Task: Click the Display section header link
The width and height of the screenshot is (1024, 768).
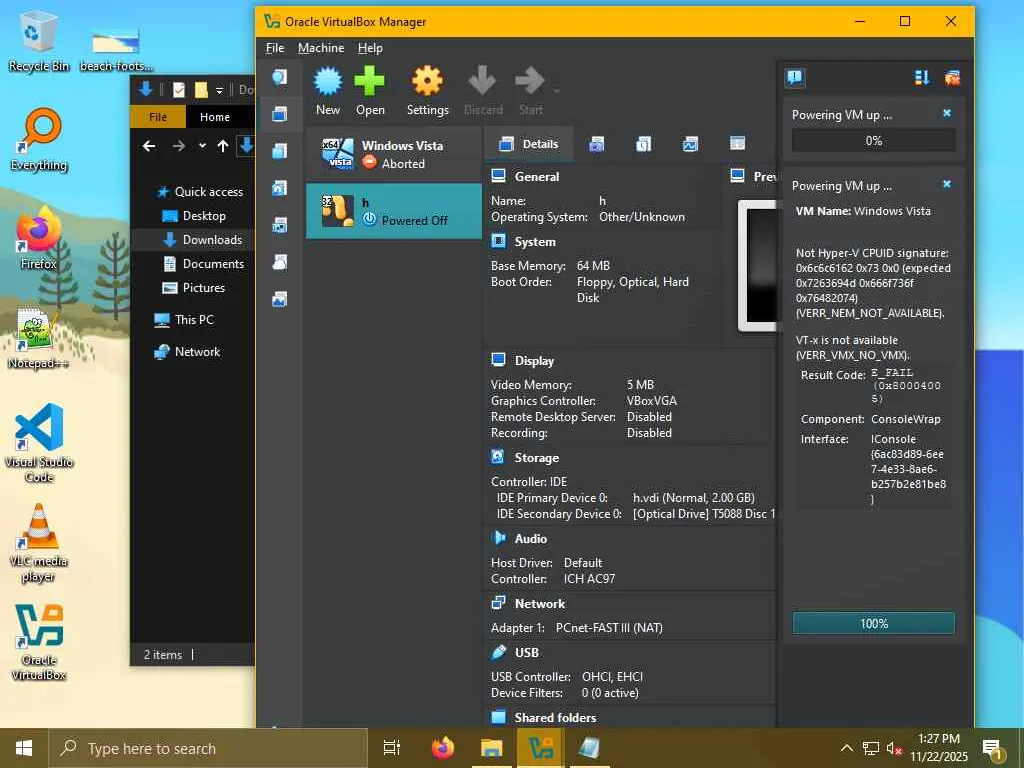Action: coord(534,360)
